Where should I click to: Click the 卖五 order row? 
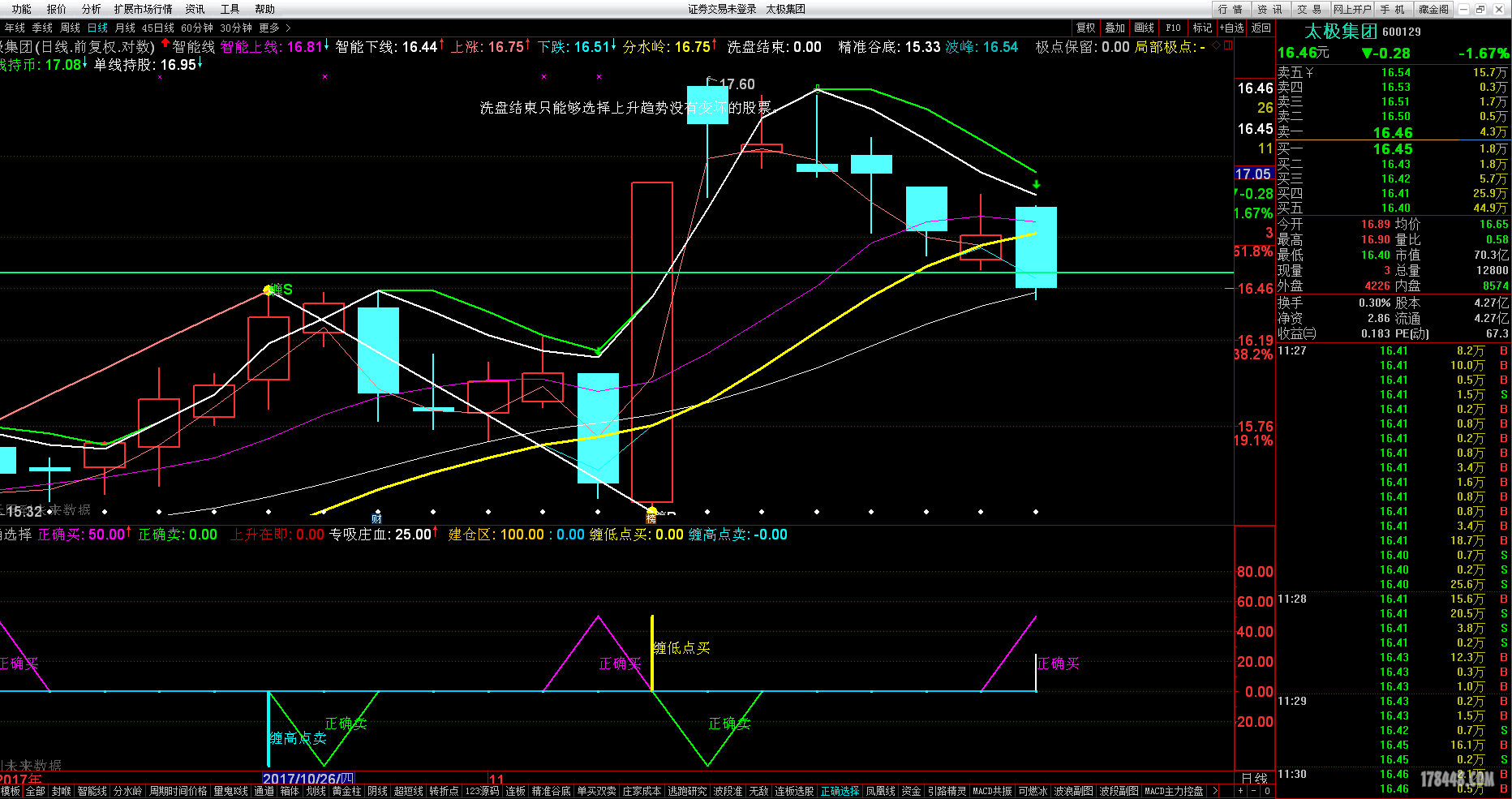1393,73
